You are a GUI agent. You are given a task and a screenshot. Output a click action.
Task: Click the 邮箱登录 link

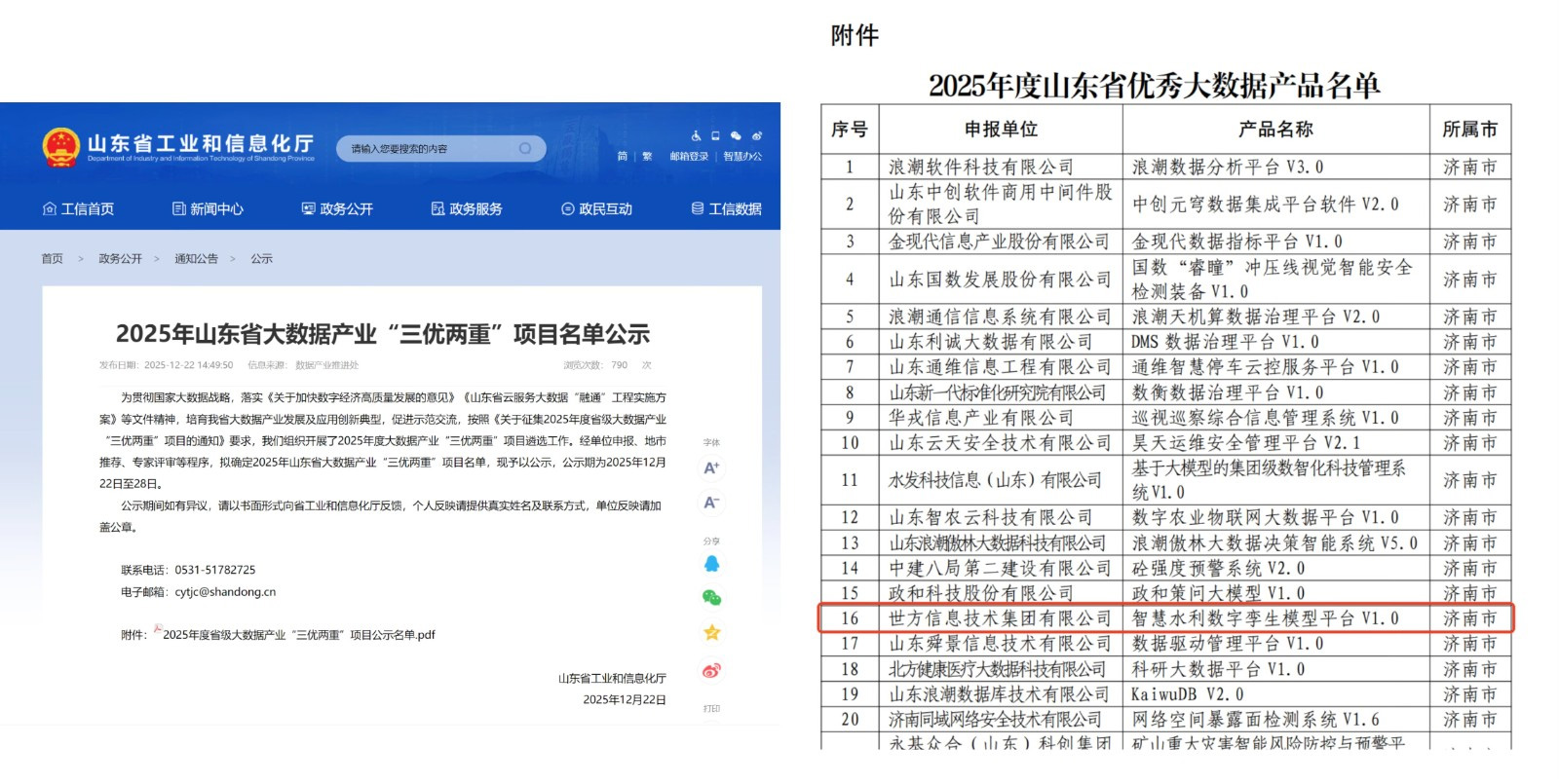[689, 156]
